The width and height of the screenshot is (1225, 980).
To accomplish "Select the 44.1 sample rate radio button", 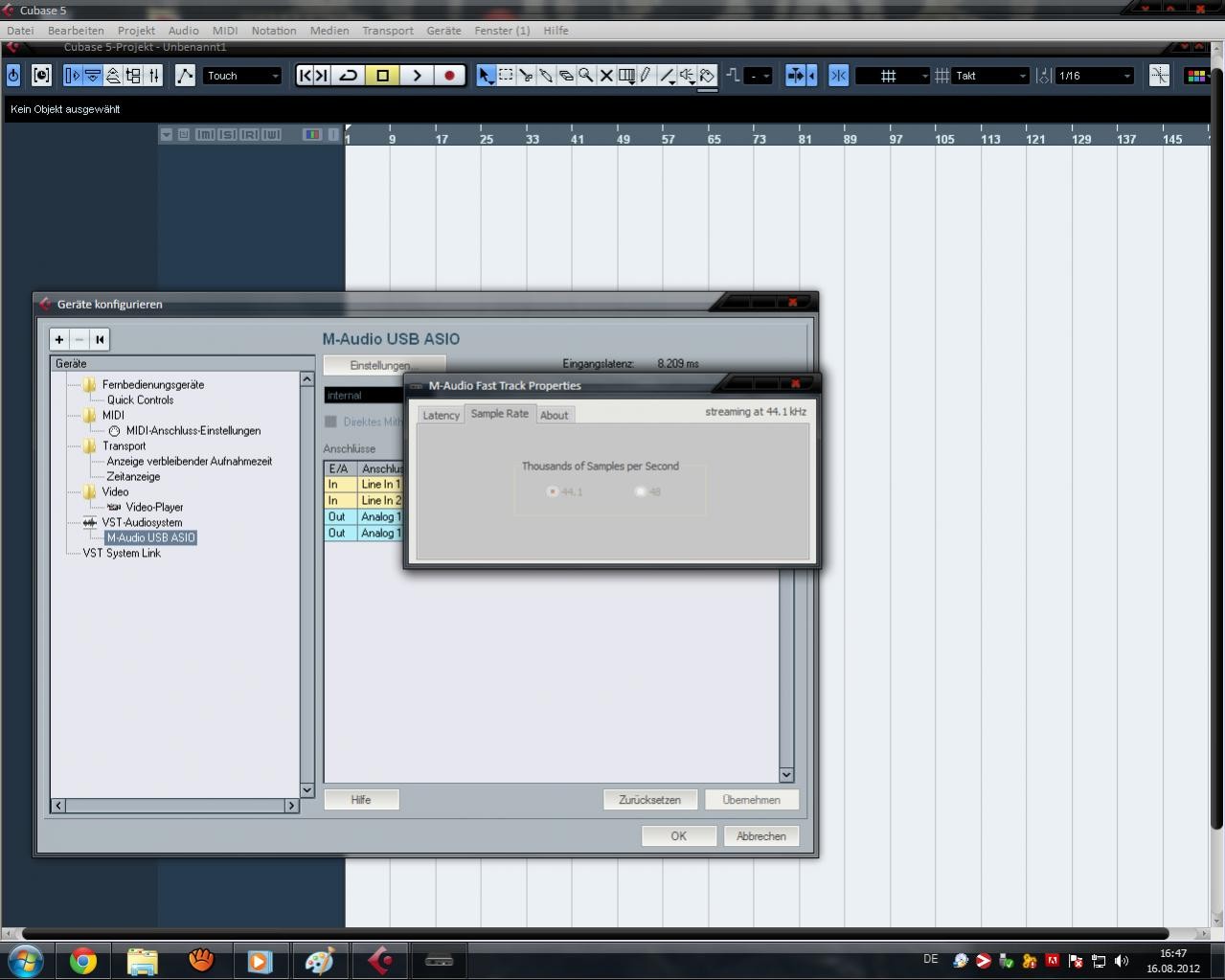I will pyautogui.click(x=553, y=491).
